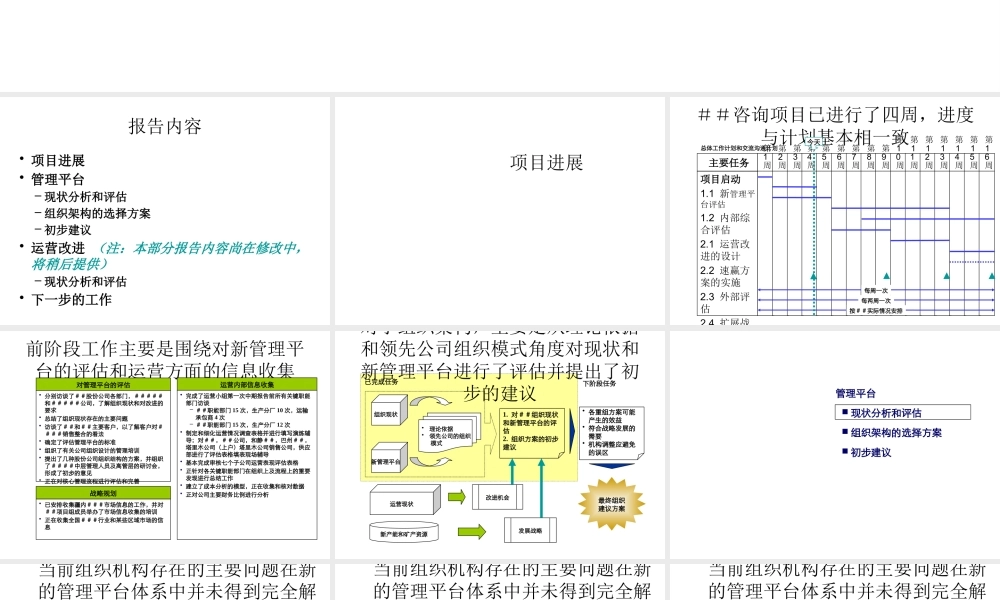Image resolution: width=1000 pixels, height=600 pixels.
Task: Click the green arrow pointing to 改进机会
Action: pos(457,497)
